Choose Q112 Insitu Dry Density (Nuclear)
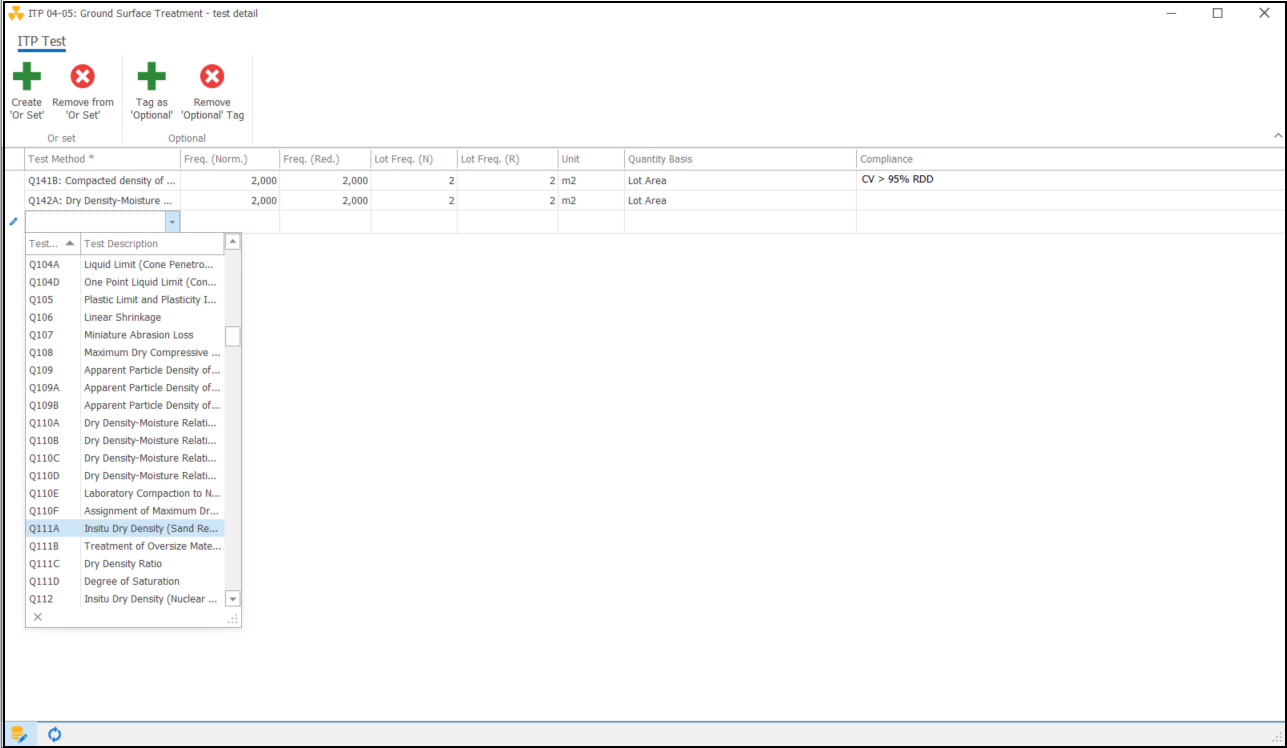Screen dimensions: 1287x748 (125, 599)
